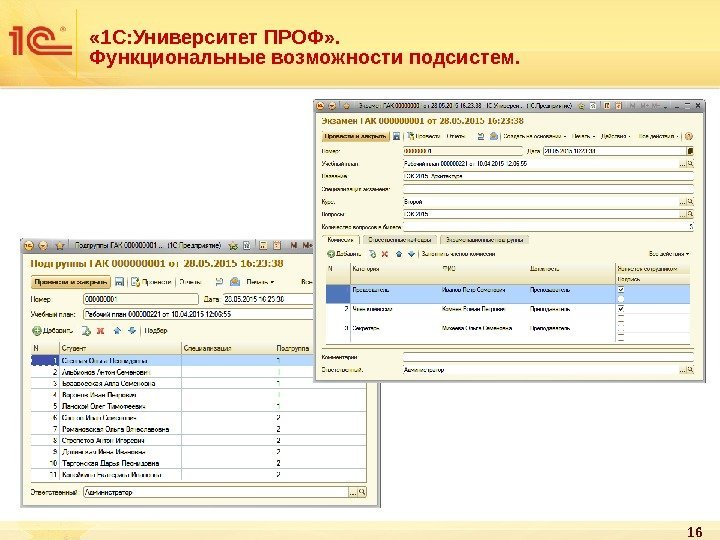Click magnifier beside Ответственный in Подгруппы ГАК

pos(362,492)
